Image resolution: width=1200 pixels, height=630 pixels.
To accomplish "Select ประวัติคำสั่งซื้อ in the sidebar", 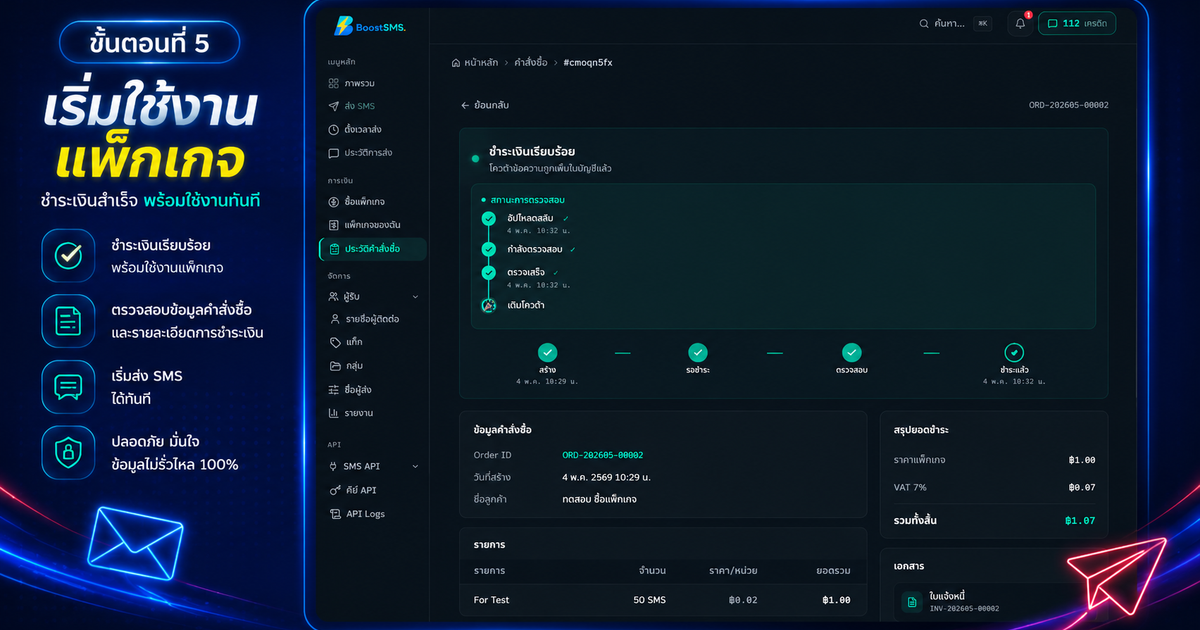I will coord(373,249).
